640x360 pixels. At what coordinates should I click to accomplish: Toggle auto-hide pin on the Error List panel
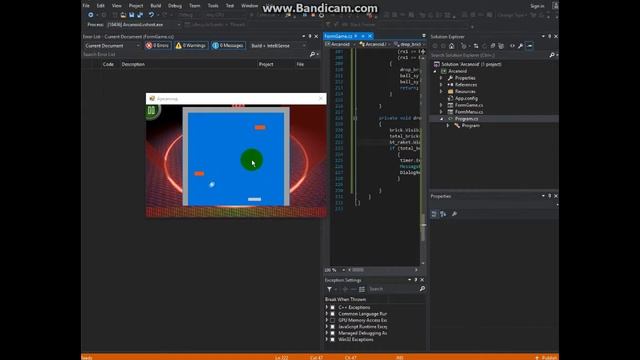pos(310,36)
